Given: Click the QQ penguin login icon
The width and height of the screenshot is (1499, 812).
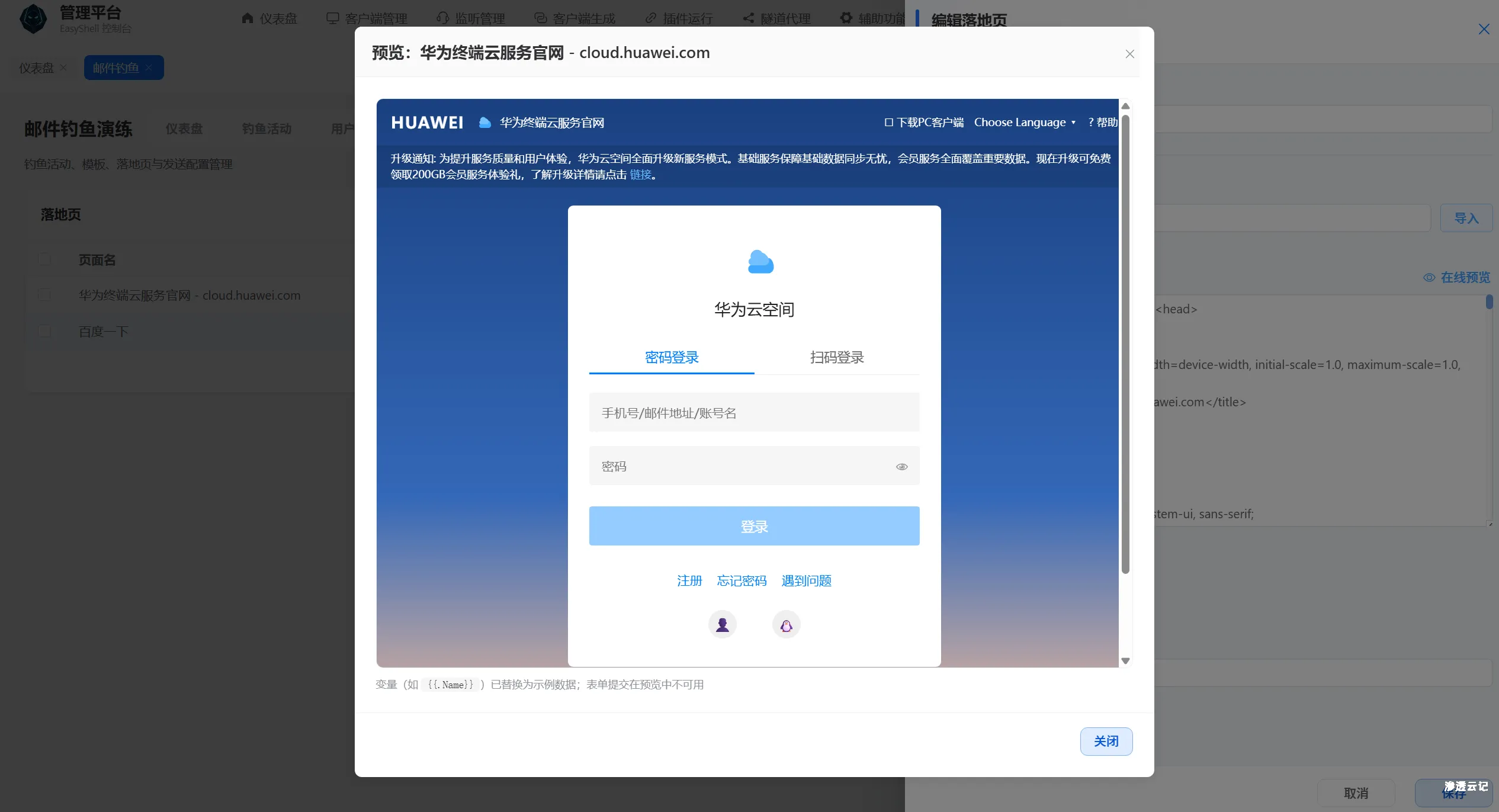Looking at the screenshot, I should coord(786,624).
